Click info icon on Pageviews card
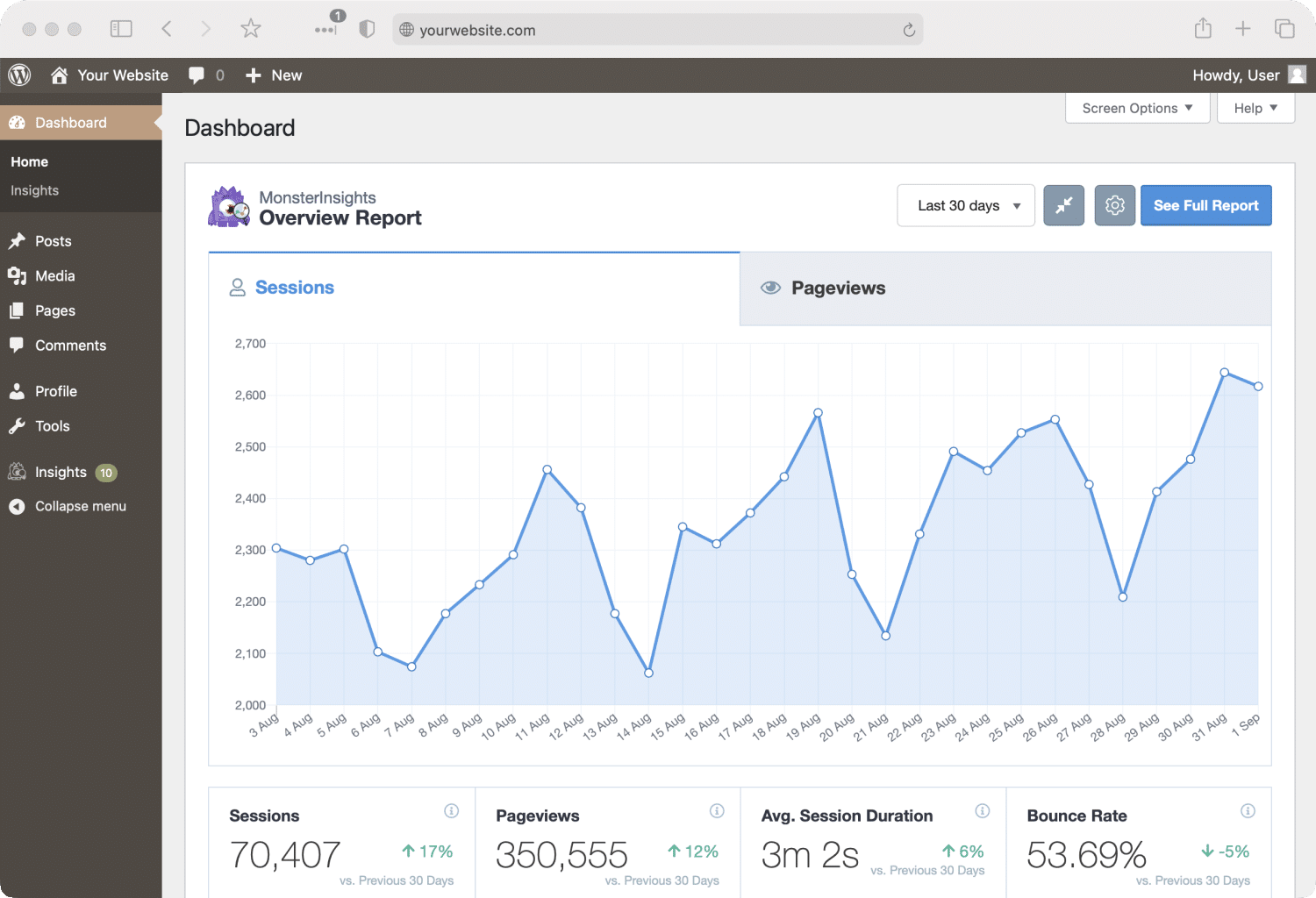Screen dimensions: 1316x898 point(717,811)
